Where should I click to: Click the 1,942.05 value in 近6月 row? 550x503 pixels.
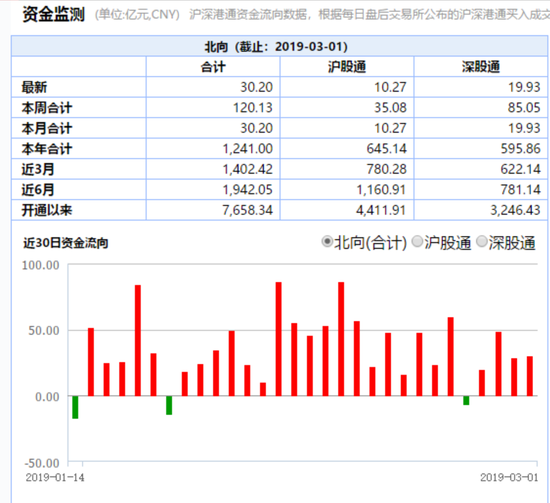(248, 190)
